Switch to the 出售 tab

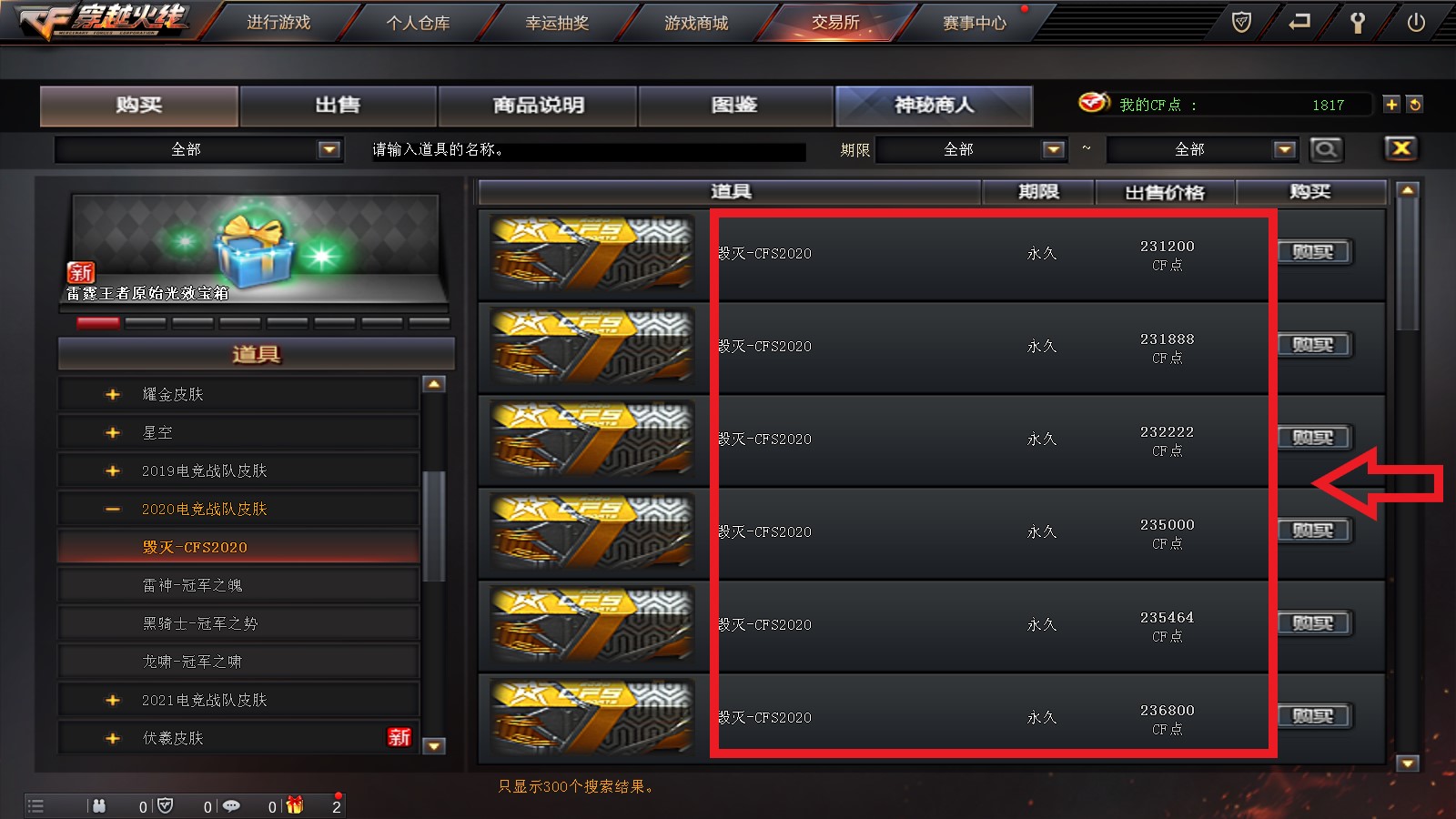click(338, 106)
